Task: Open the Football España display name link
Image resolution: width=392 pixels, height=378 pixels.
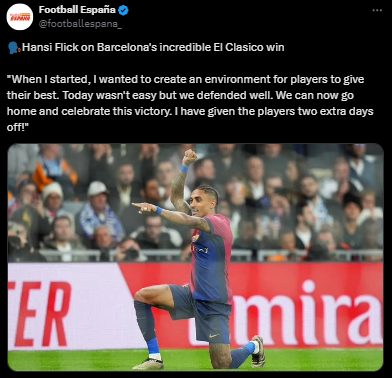Action: [x=77, y=10]
